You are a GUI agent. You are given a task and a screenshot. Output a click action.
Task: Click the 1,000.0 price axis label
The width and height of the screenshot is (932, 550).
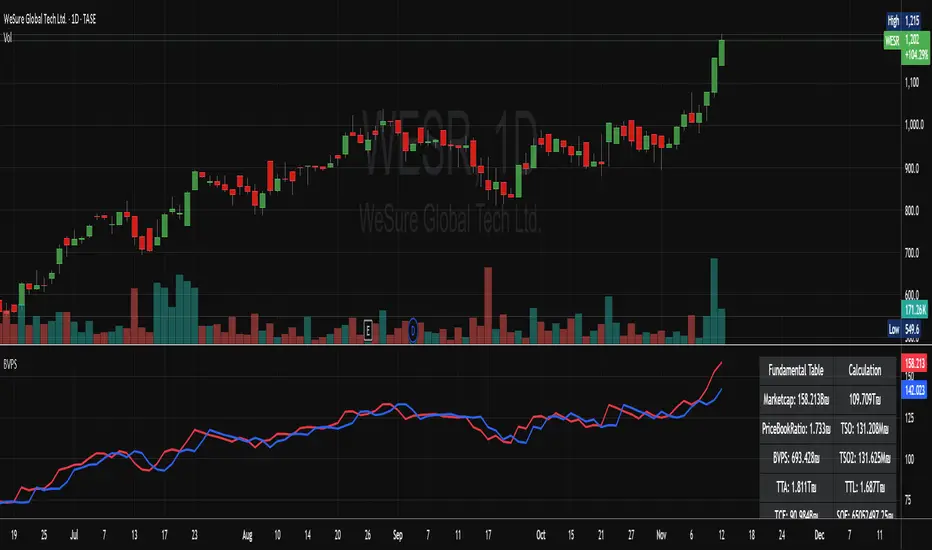914,125
